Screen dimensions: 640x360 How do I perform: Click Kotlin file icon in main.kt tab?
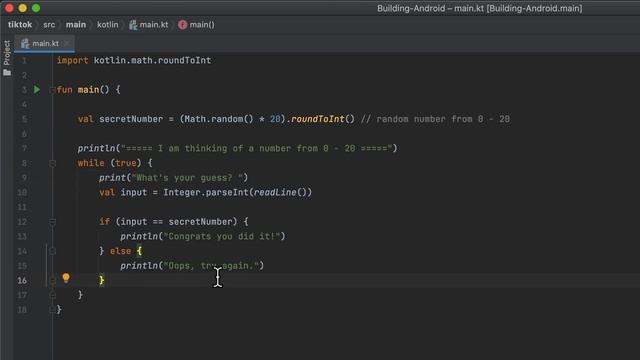pos(25,43)
